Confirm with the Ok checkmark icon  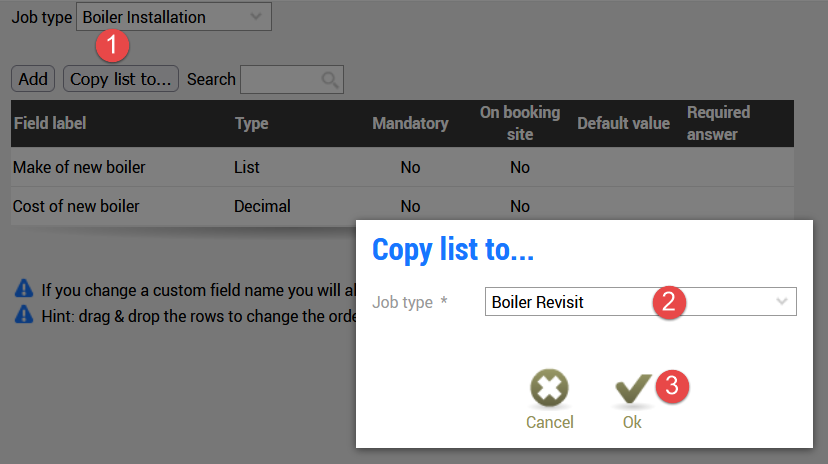coord(632,388)
